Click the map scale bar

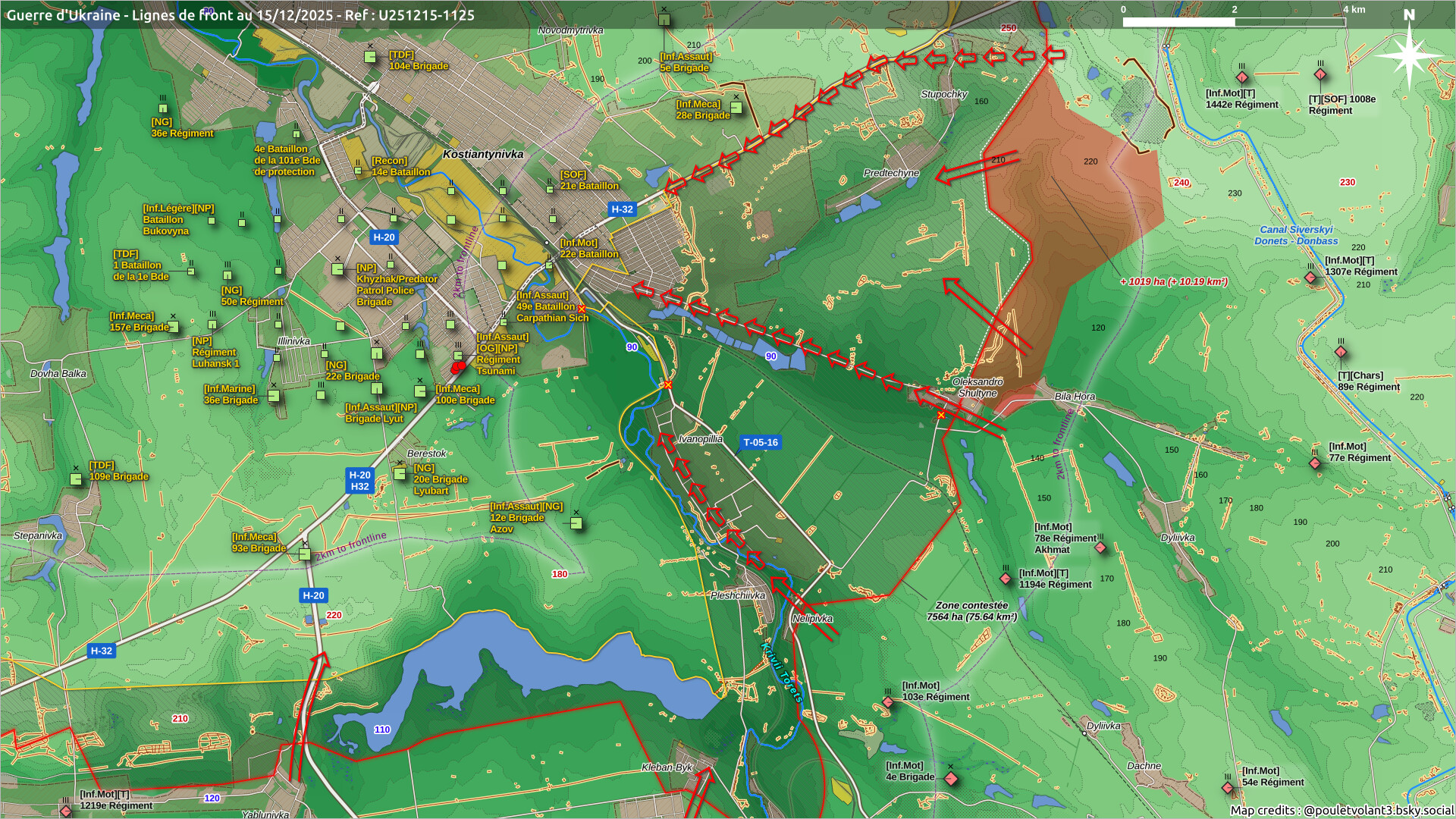[1234, 22]
